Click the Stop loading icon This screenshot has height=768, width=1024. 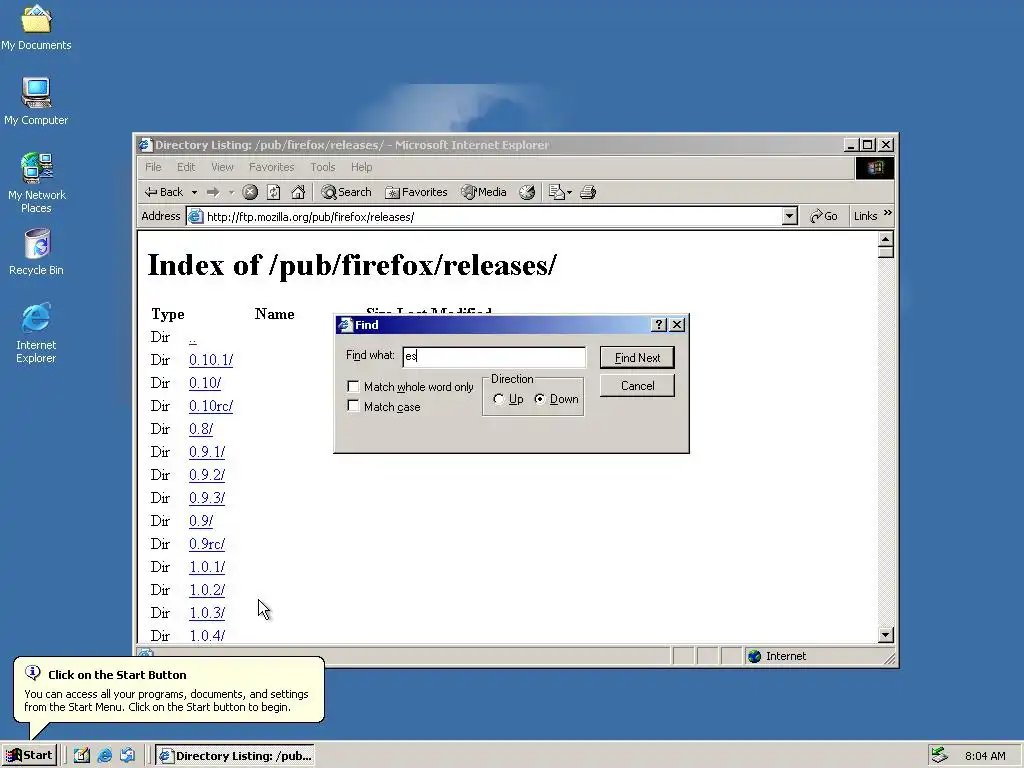250,192
